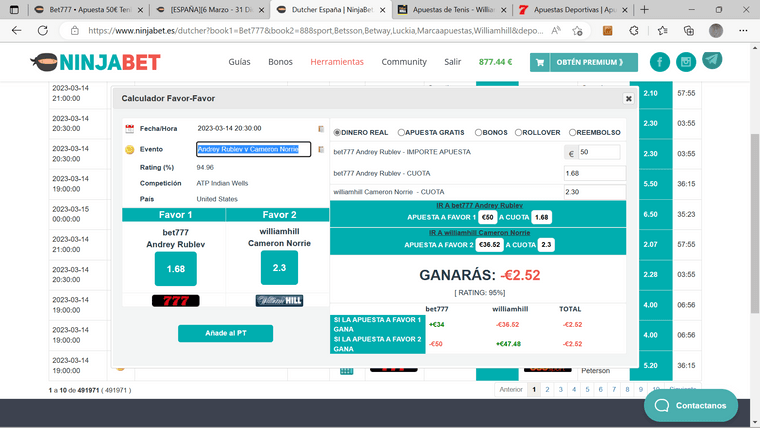Screen dimensions: 760x428
Task: Open the Instagram round icon
Action: pyautogui.click(x=686, y=62)
